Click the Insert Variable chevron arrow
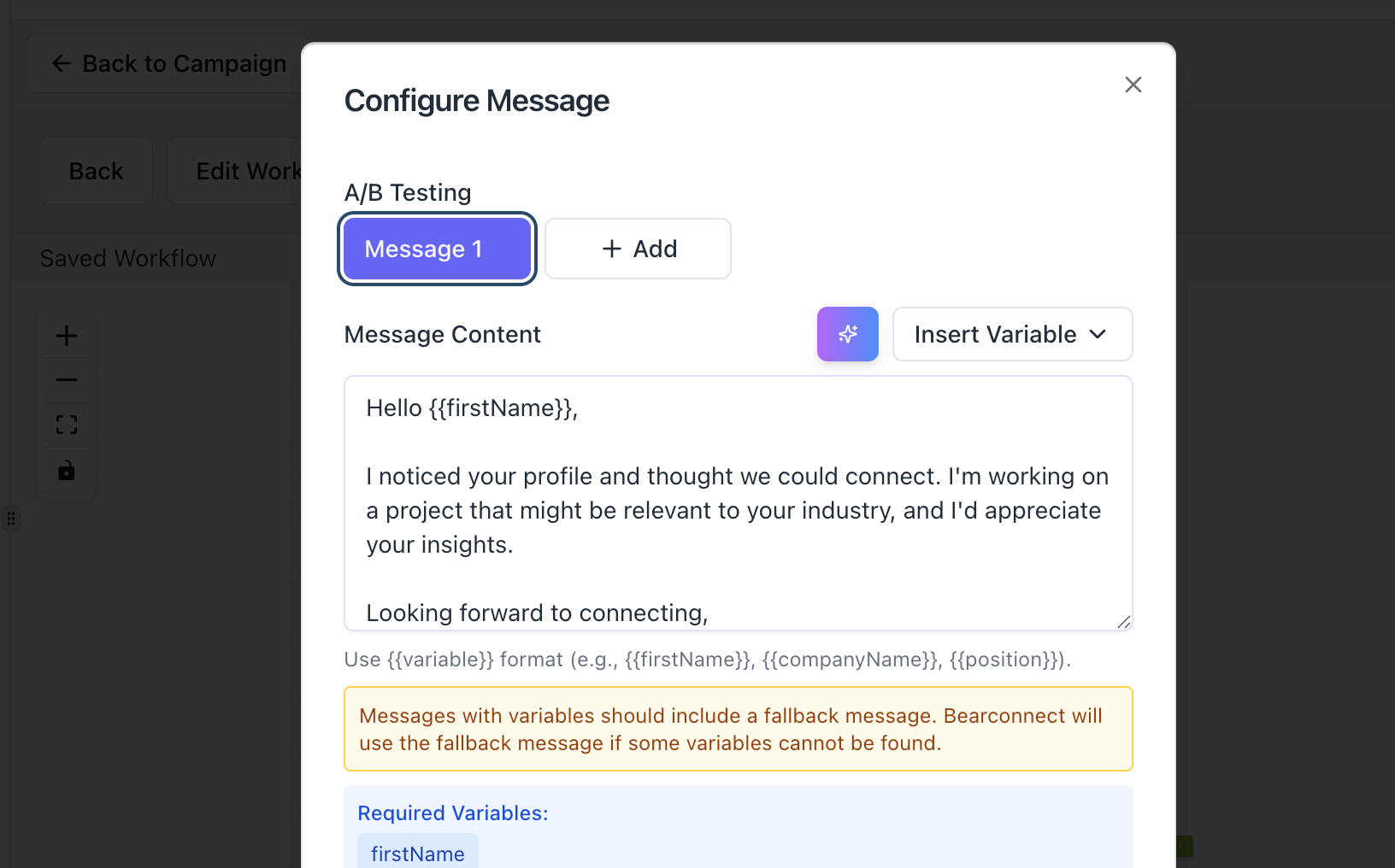Viewport: 1395px width, 868px height. [x=1098, y=334]
